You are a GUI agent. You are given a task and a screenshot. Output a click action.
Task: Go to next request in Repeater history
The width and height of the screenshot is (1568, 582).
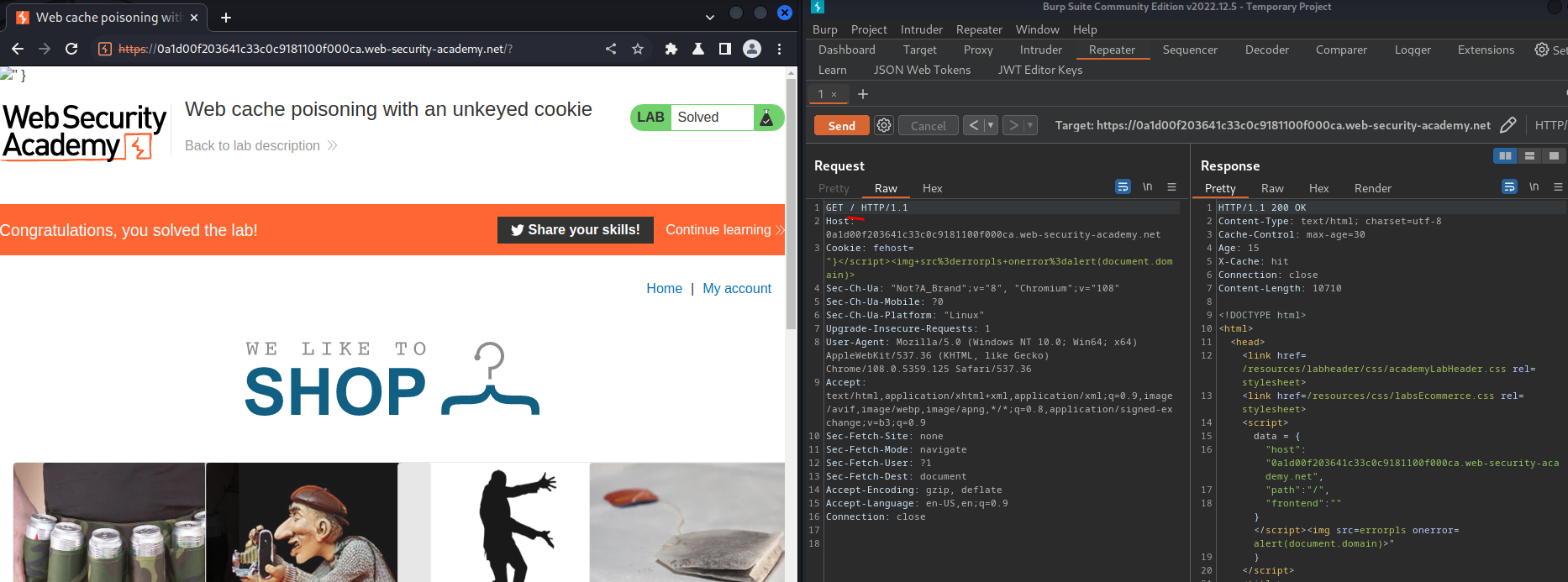[x=1013, y=125]
